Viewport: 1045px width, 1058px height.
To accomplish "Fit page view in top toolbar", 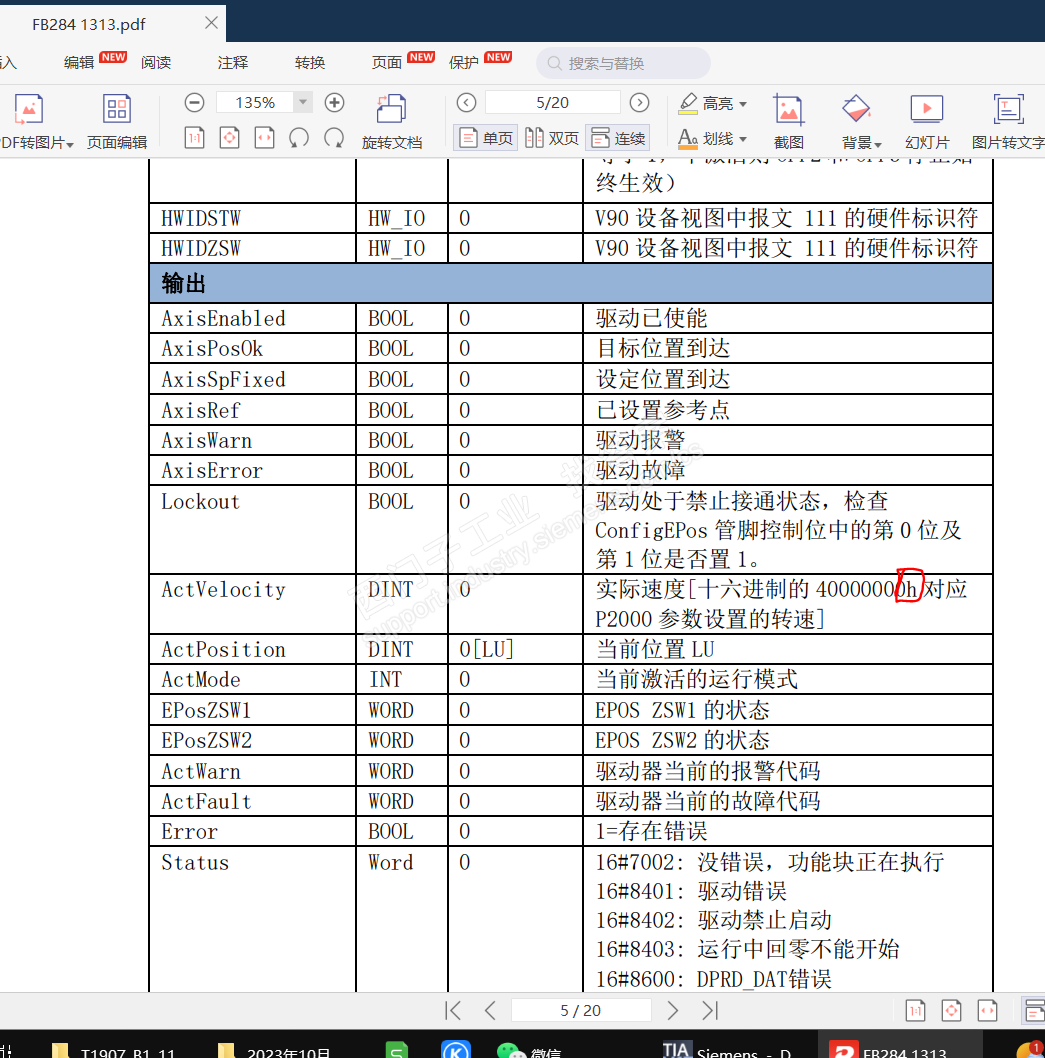I will pos(229,138).
